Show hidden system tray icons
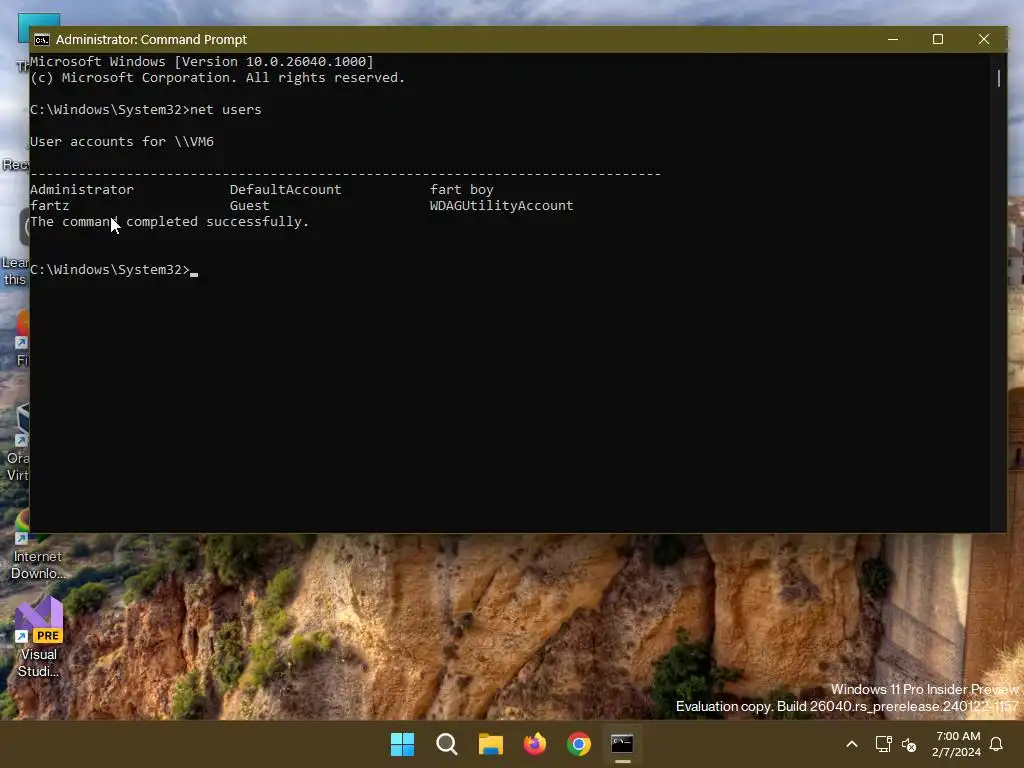This screenshot has width=1024, height=768. click(x=852, y=744)
